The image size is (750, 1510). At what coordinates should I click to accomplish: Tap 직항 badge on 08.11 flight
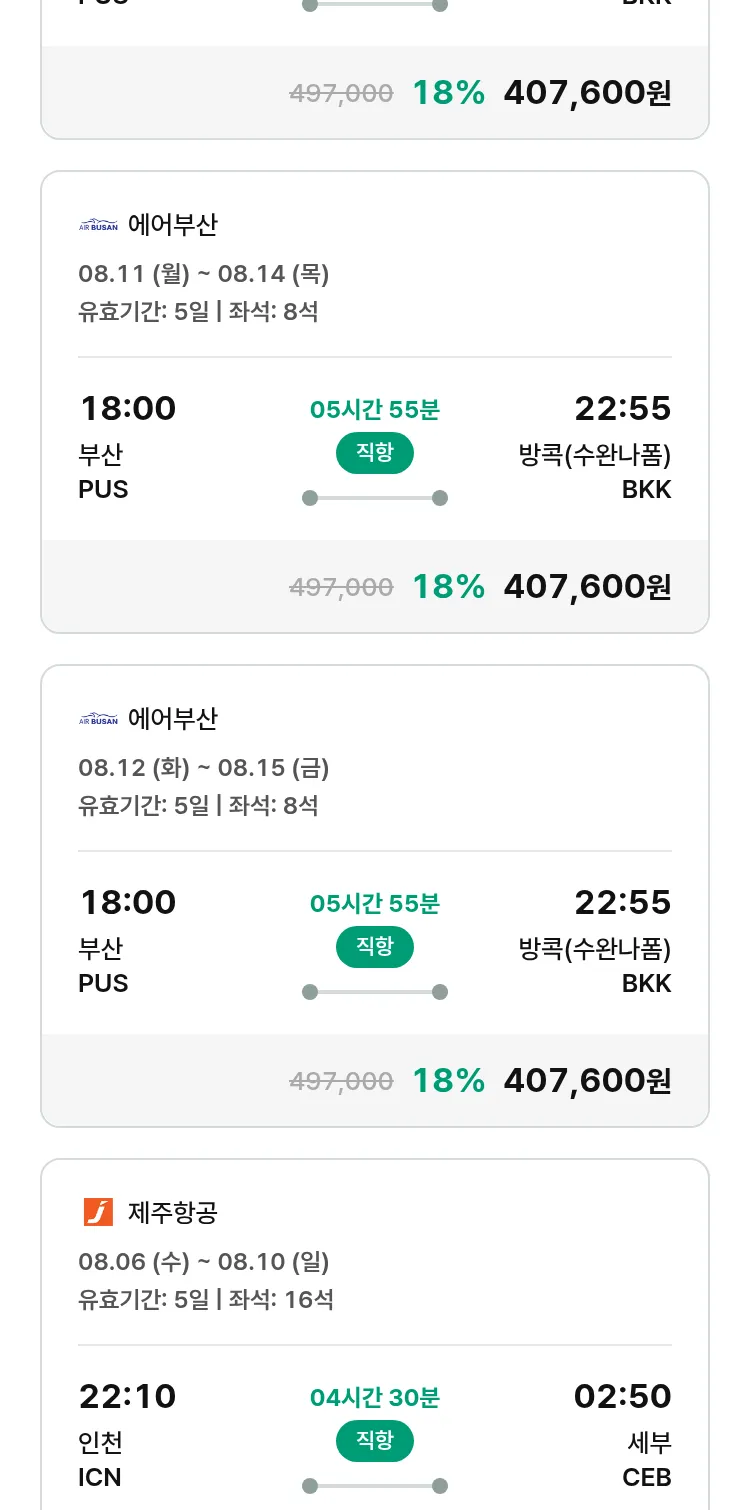point(374,453)
